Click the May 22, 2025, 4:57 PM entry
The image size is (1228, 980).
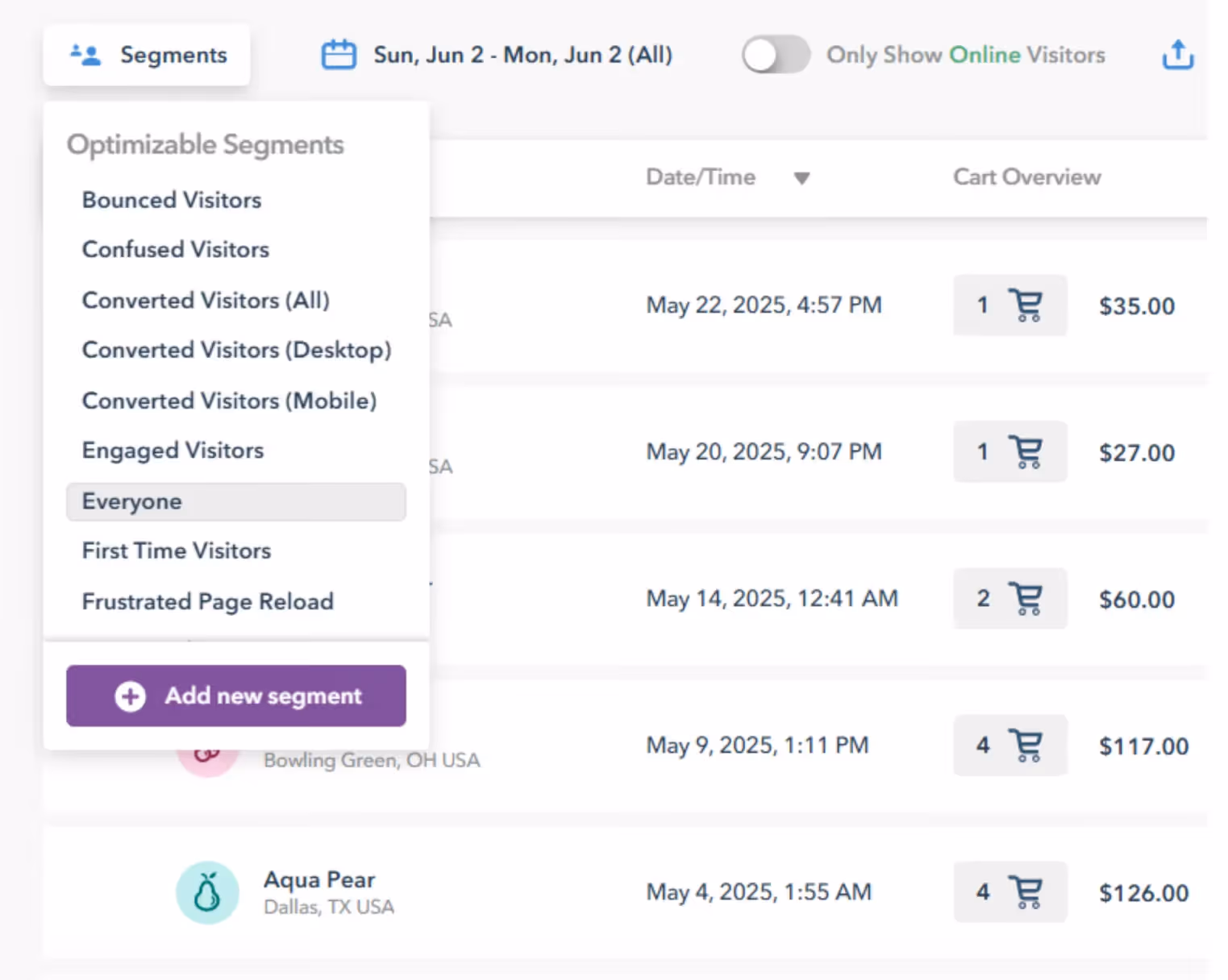(764, 305)
